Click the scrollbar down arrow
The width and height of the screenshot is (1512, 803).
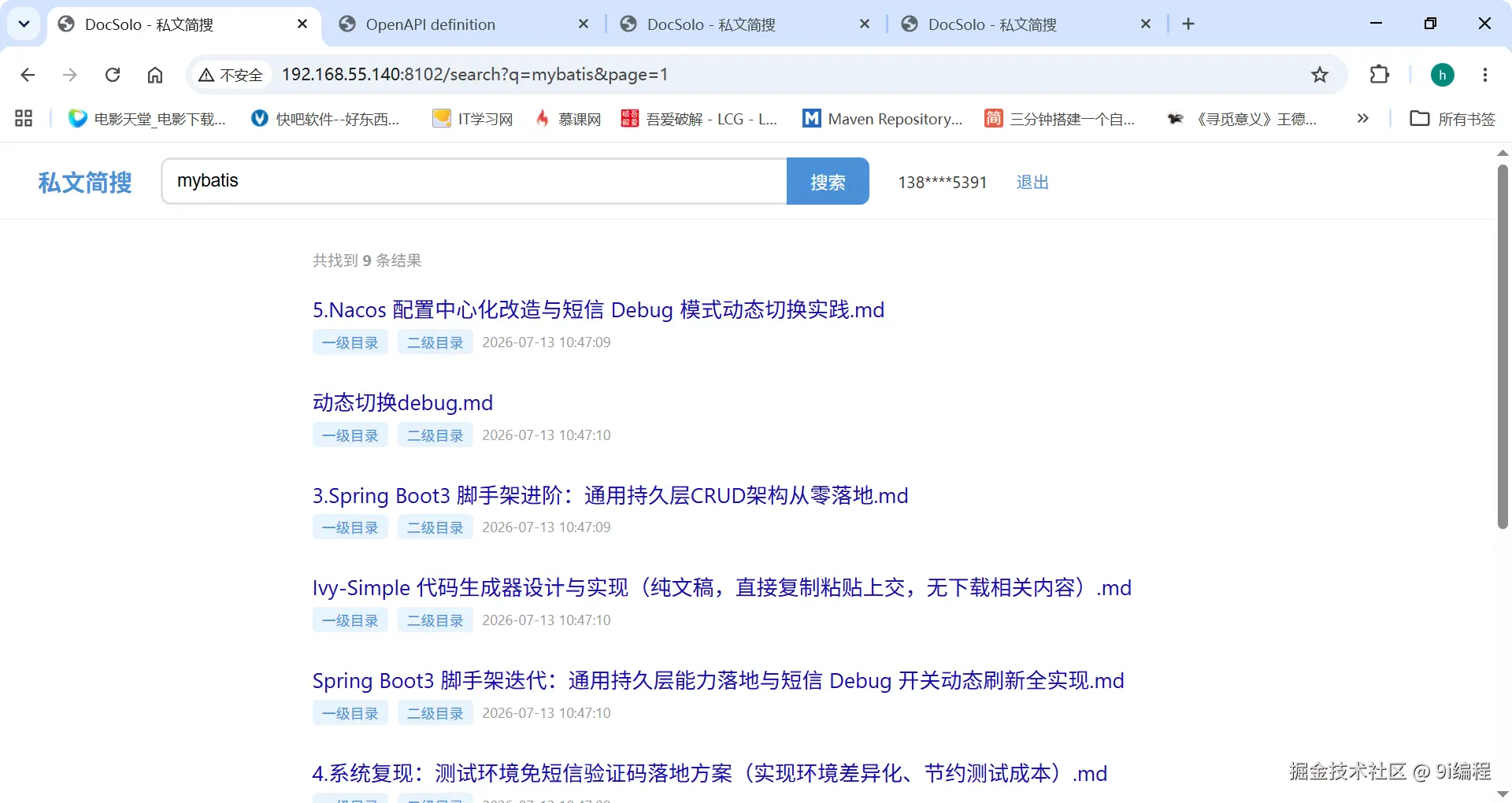(x=1503, y=794)
